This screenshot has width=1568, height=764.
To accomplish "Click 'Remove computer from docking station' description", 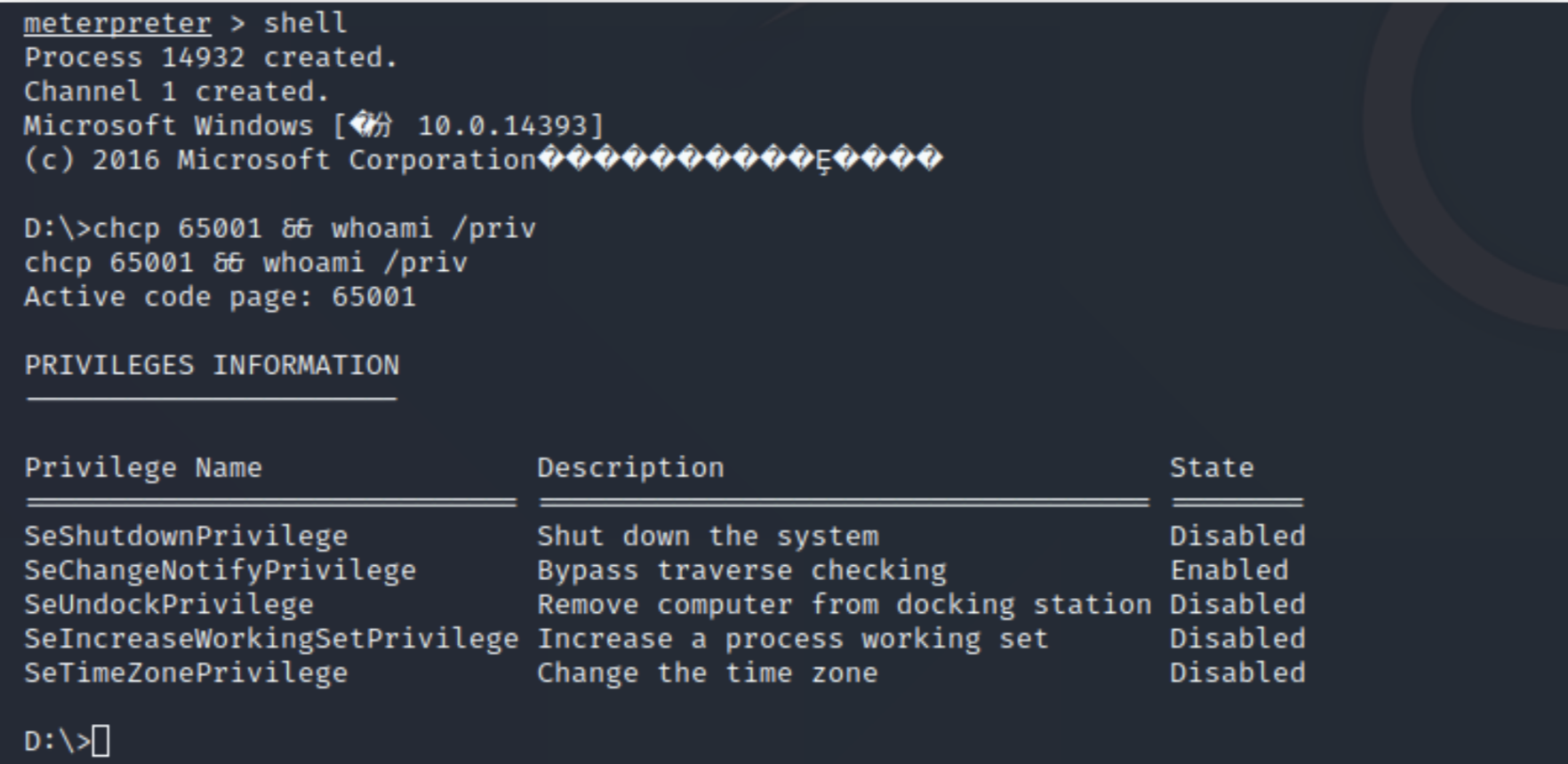I will (x=844, y=605).
